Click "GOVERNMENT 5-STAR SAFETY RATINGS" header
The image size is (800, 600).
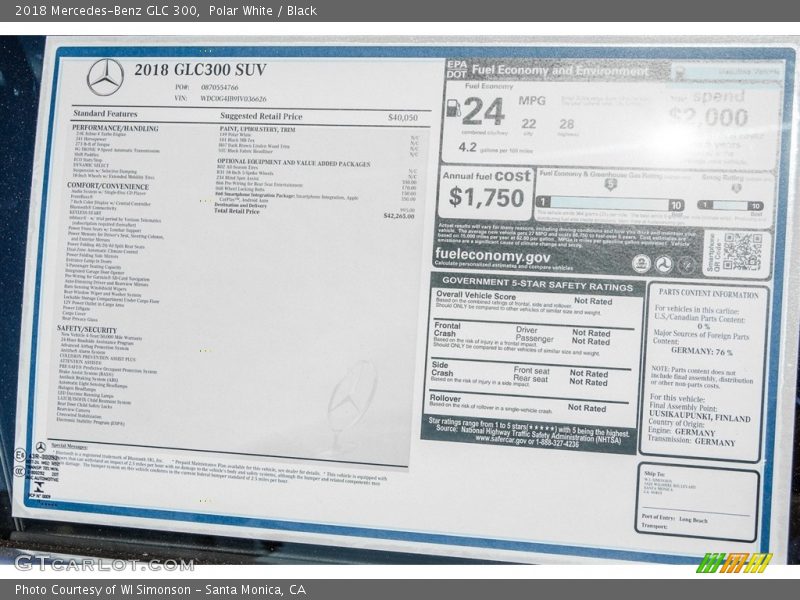click(x=537, y=284)
